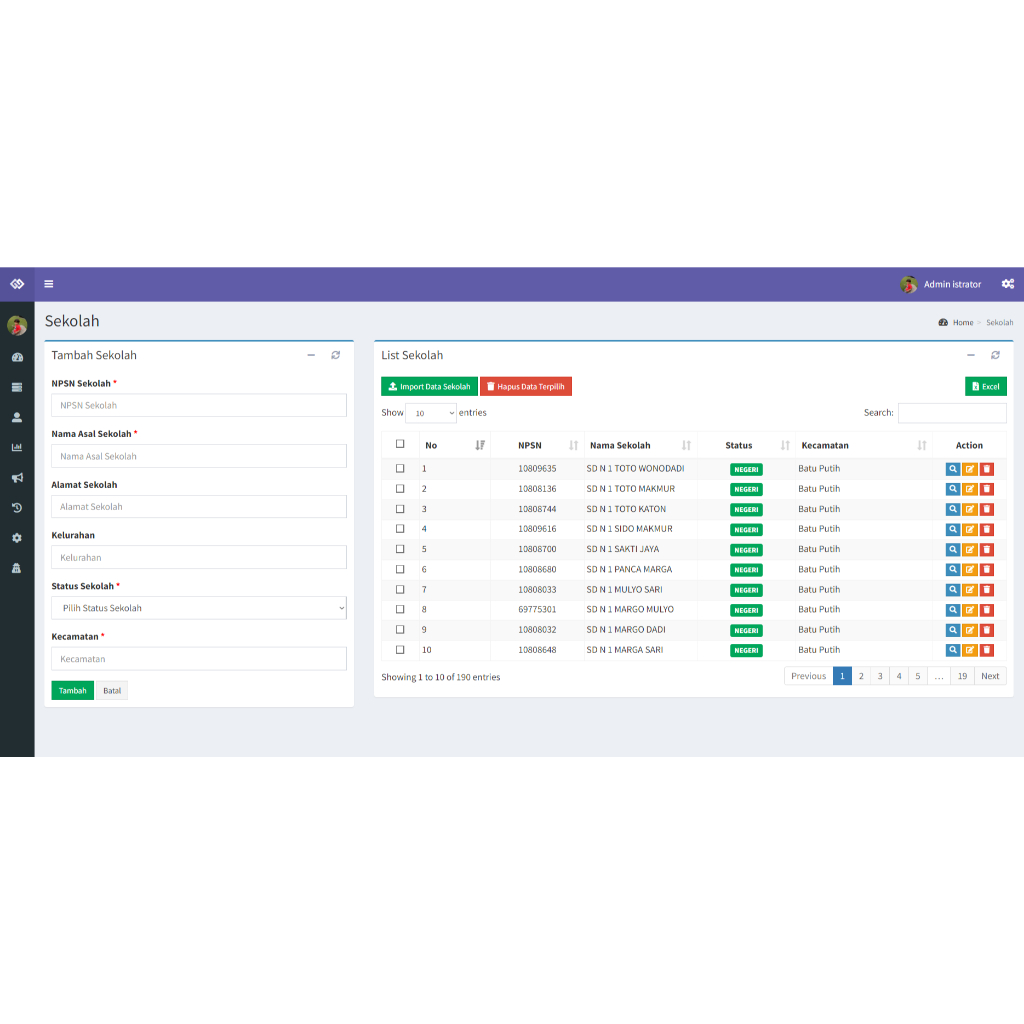
Task: Open the megaphone announcements sidebar icon
Action: [x=17, y=477]
